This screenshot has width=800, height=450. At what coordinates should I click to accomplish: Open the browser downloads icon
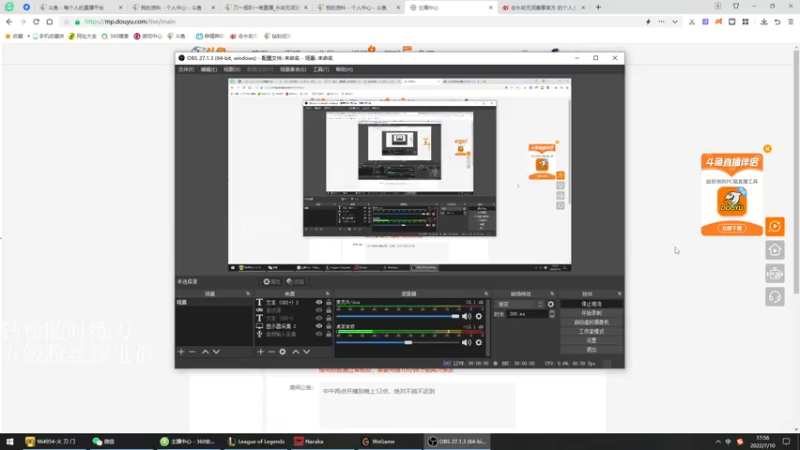[764, 22]
